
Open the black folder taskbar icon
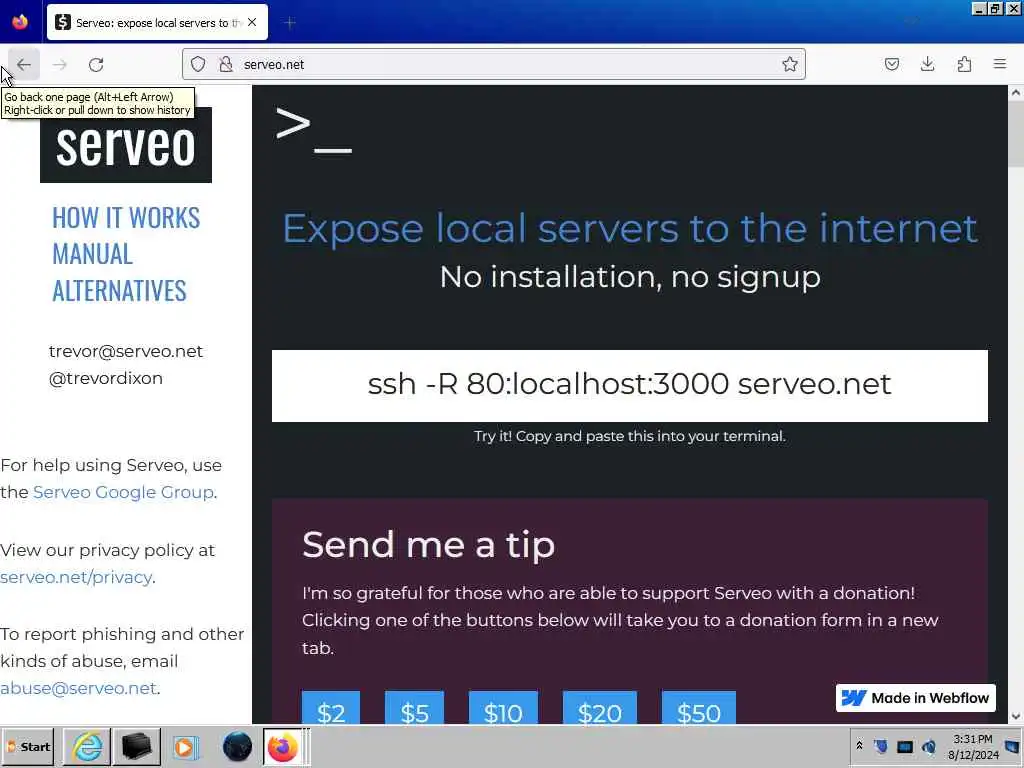136,746
